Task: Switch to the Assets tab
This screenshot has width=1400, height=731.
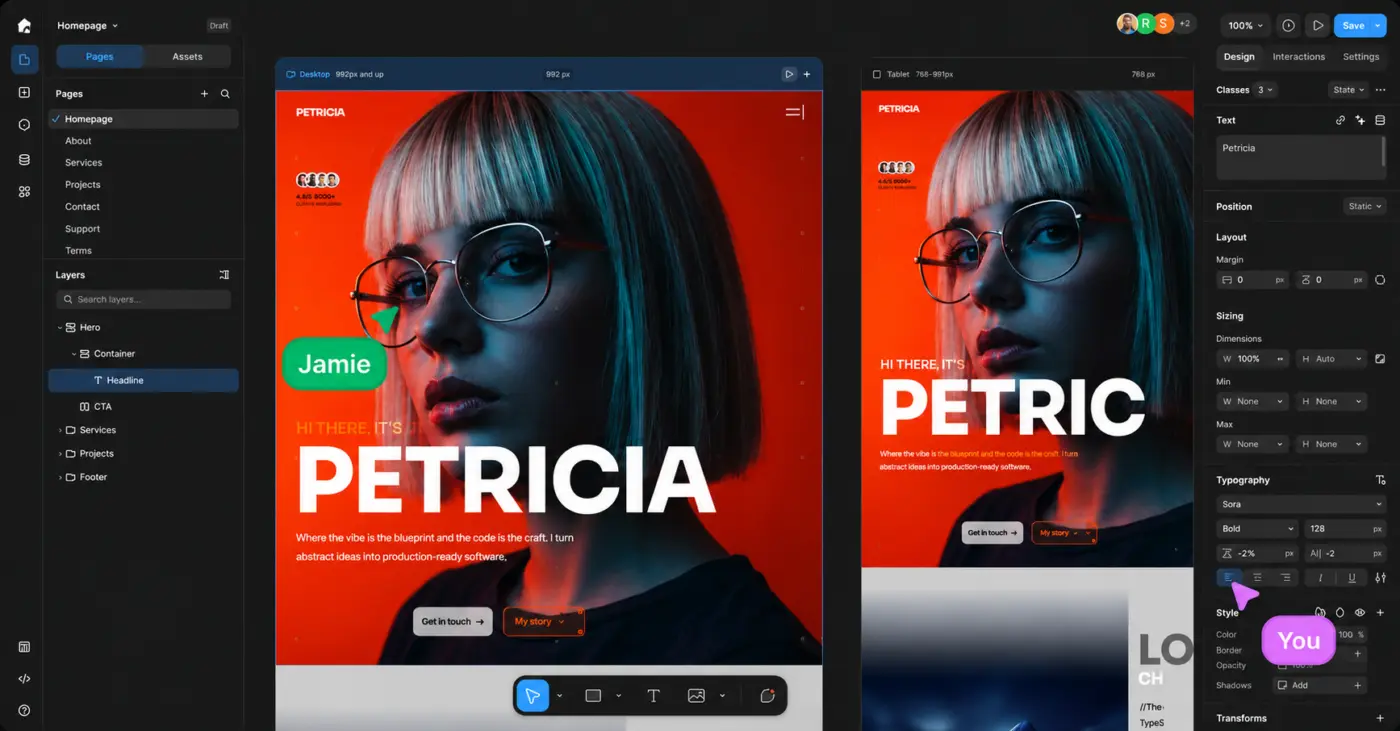Action: click(187, 57)
